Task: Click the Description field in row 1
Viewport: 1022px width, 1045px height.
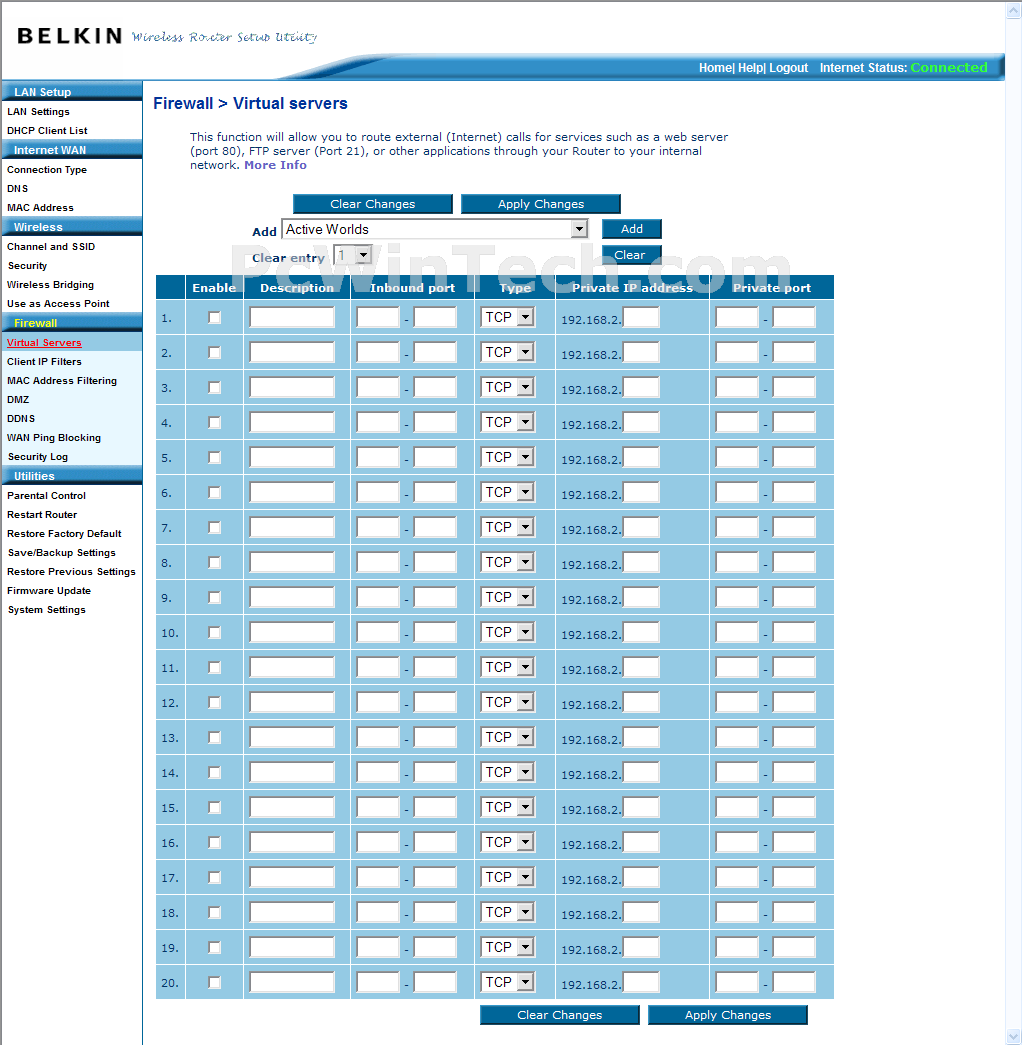Action: click(292, 317)
